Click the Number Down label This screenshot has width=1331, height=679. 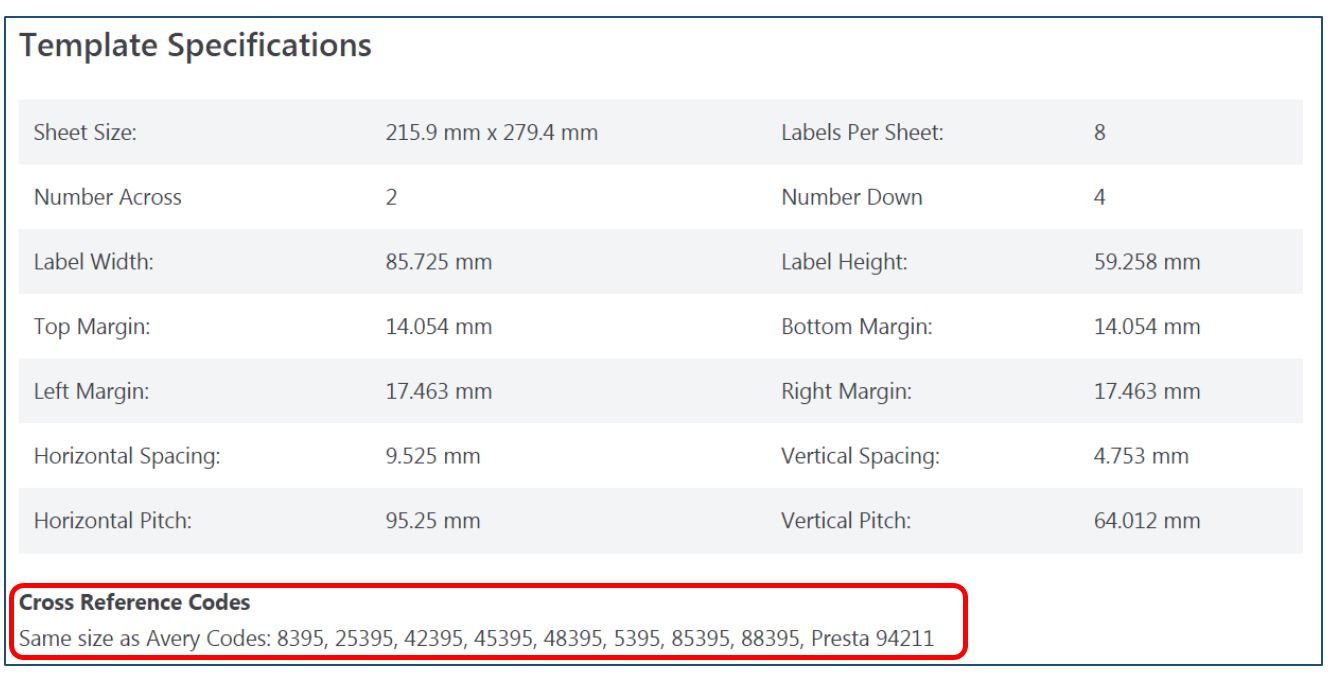(851, 198)
